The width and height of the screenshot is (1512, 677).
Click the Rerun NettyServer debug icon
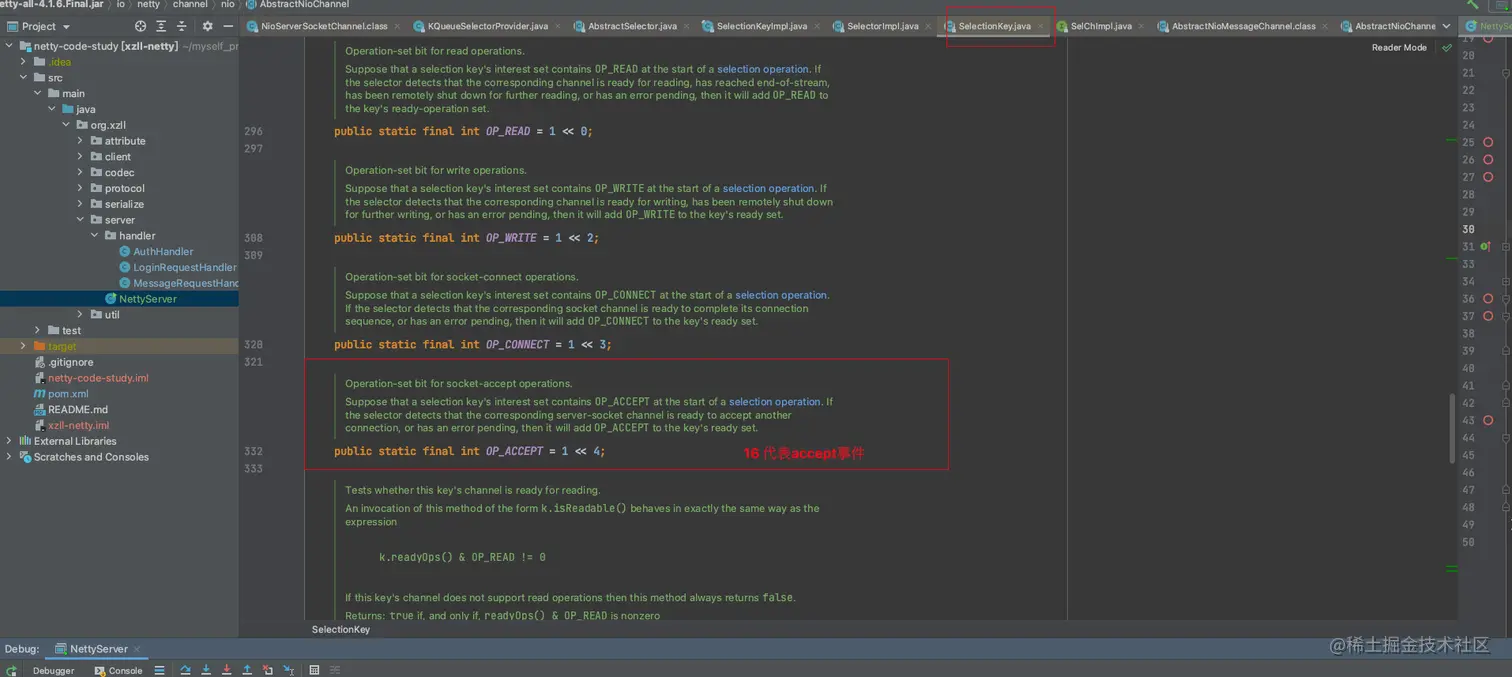(11, 670)
